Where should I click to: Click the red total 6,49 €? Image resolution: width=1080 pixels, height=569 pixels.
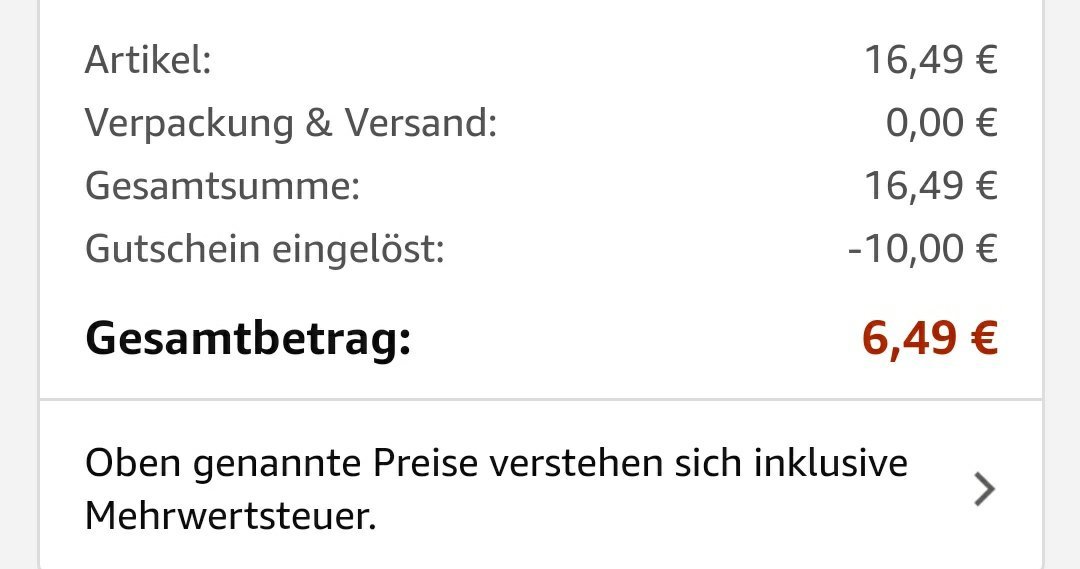coord(930,338)
